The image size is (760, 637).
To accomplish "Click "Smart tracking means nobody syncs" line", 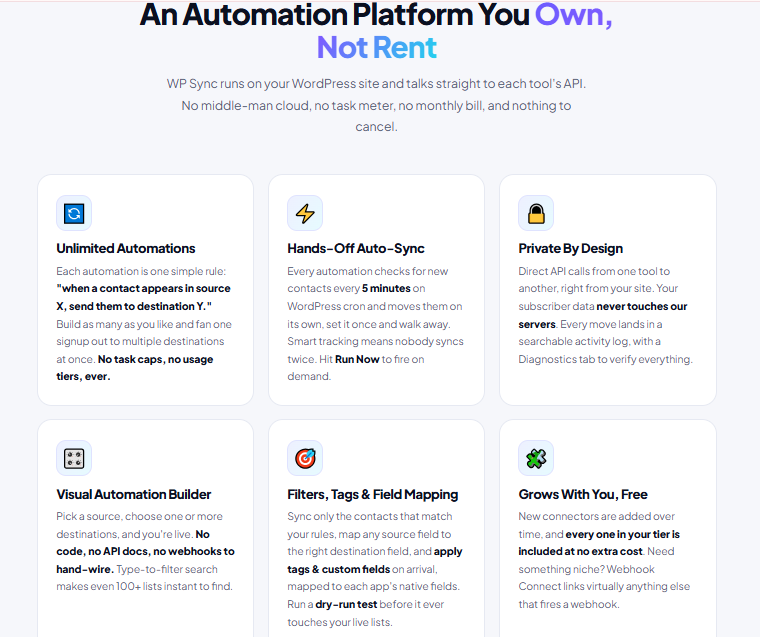I will pos(375,341).
